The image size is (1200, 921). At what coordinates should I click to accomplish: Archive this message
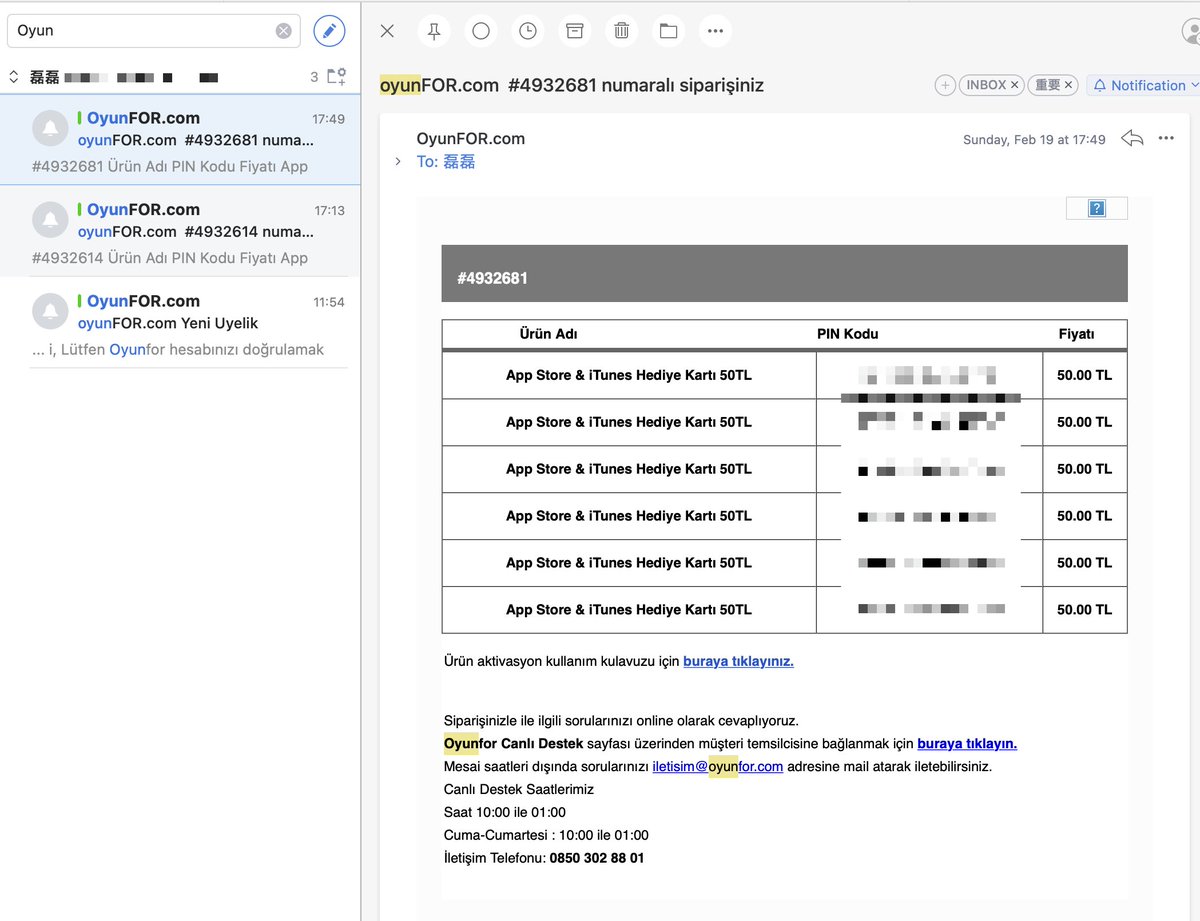tap(575, 31)
